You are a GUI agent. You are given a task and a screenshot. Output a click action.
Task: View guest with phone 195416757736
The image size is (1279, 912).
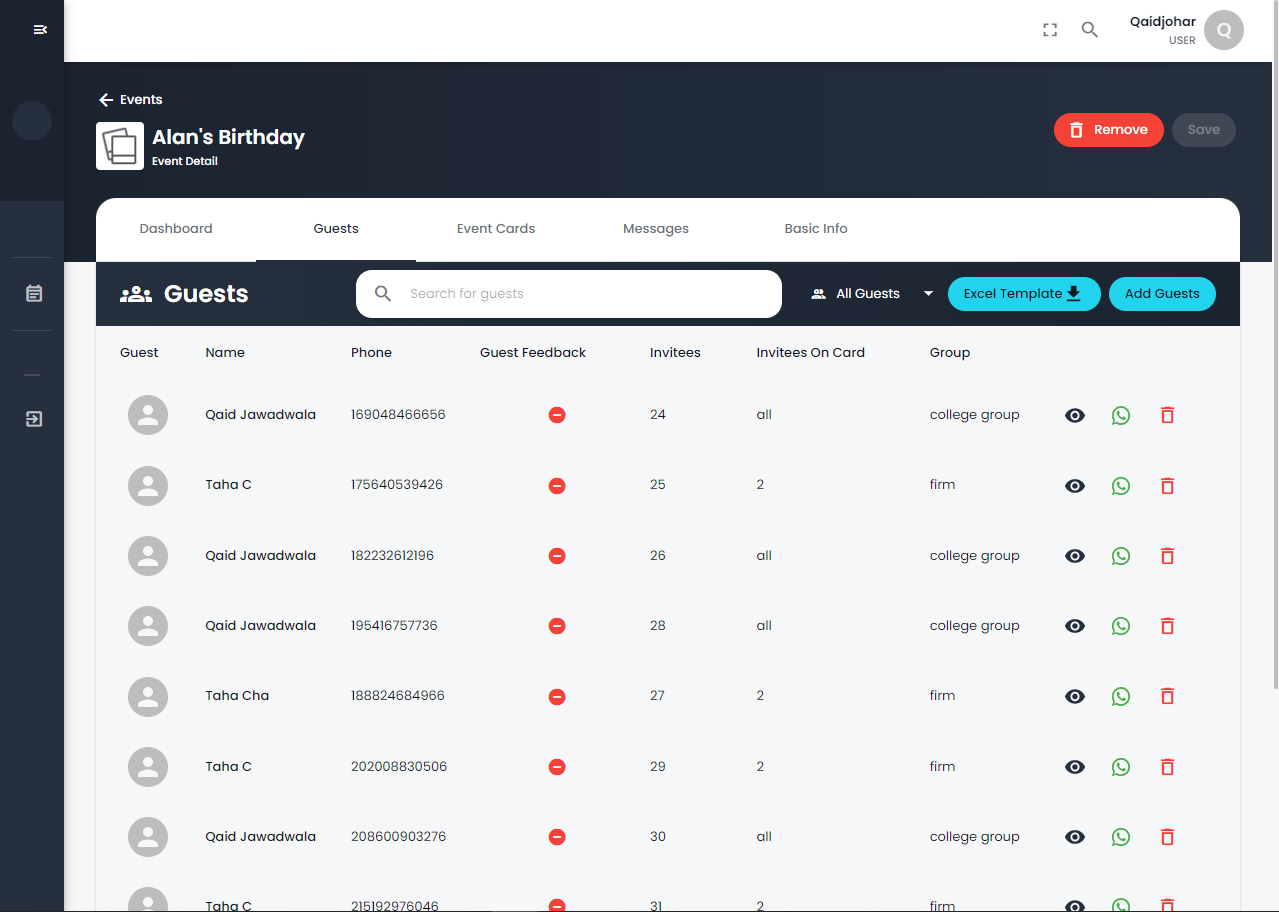coord(1075,626)
